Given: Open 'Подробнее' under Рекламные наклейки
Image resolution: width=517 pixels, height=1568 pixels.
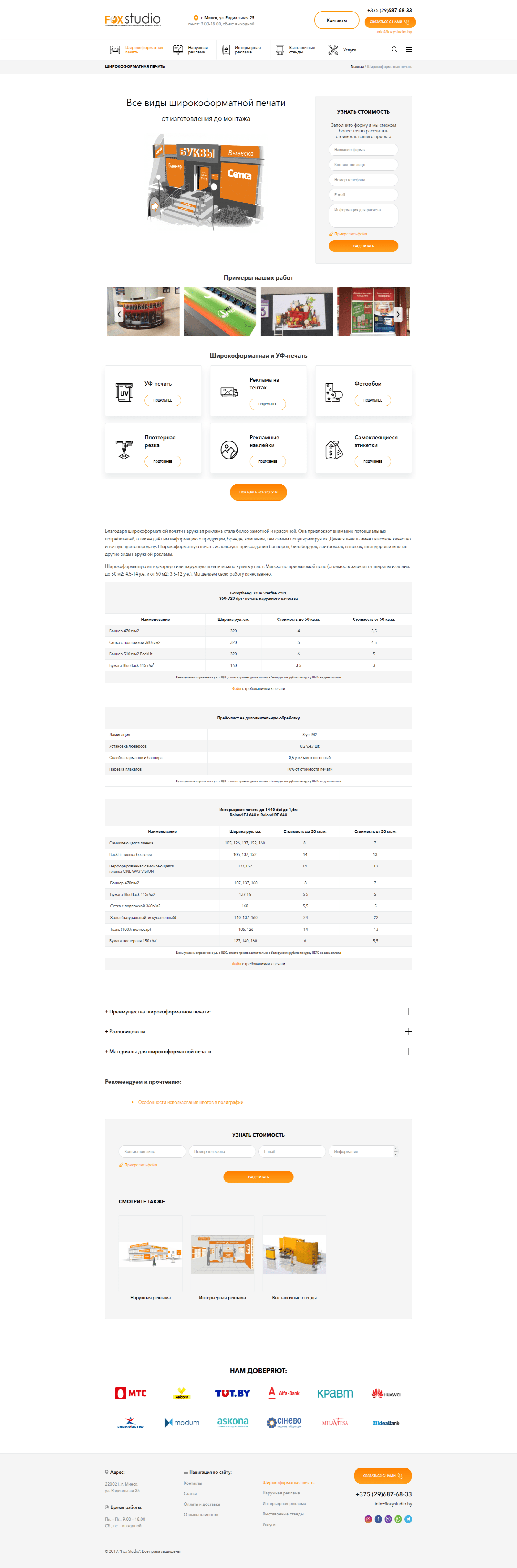Looking at the screenshot, I should [x=267, y=462].
